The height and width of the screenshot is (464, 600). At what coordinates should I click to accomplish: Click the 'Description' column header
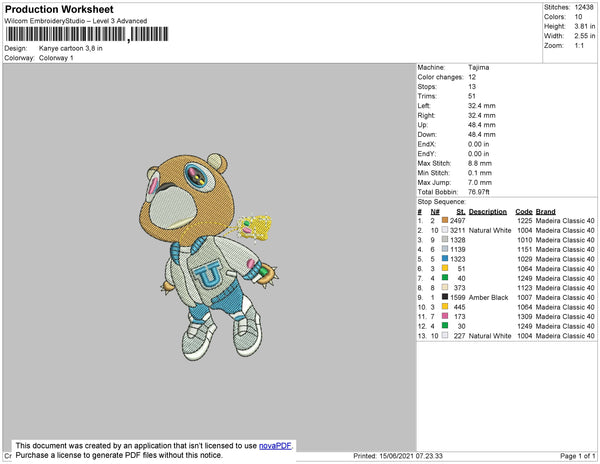coord(488,212)
